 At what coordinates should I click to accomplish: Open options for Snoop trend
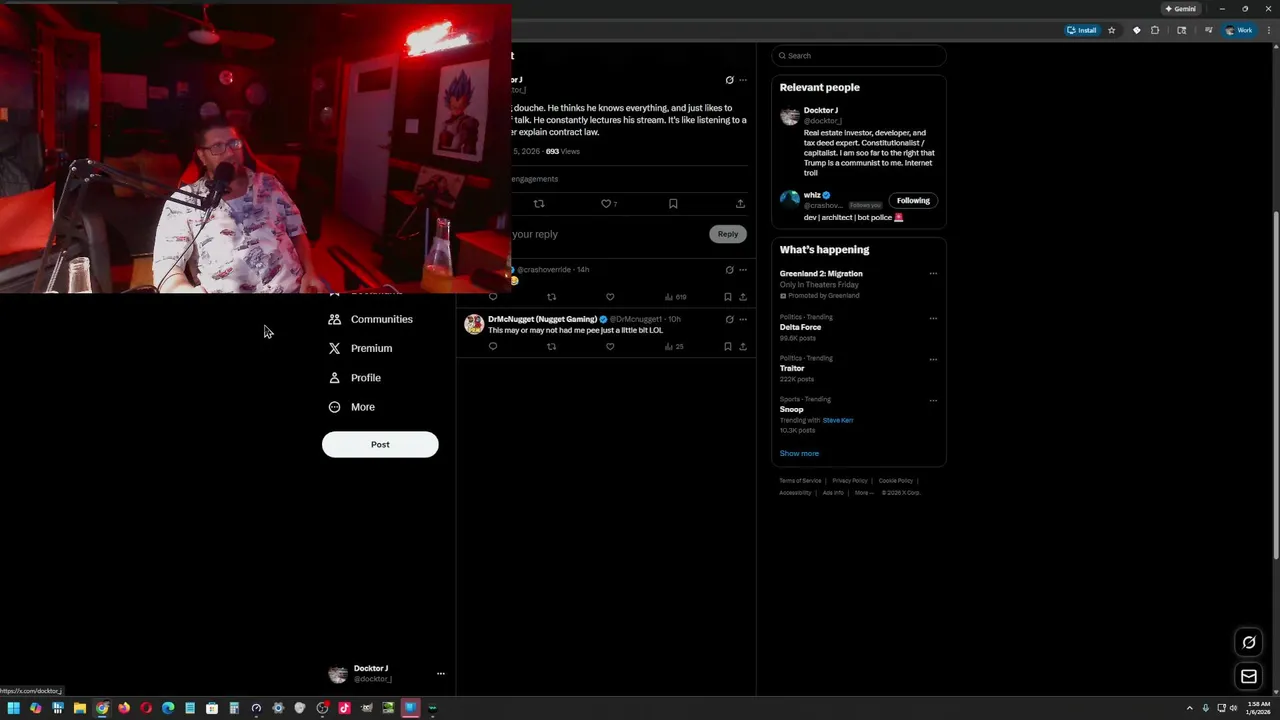click(933, 401)
